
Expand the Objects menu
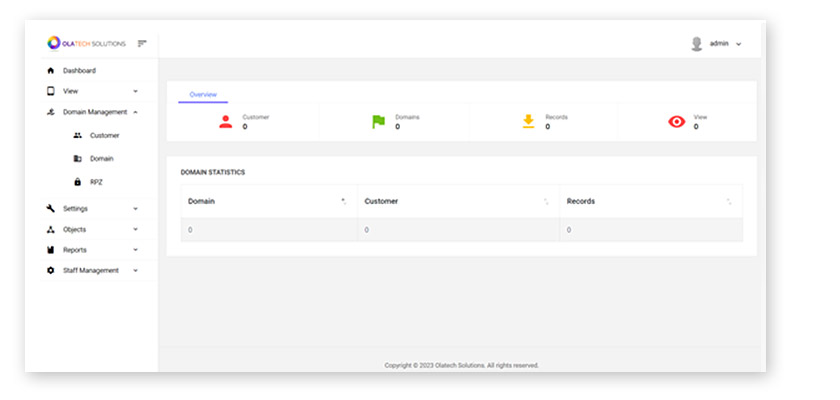(x=91, y=229)
